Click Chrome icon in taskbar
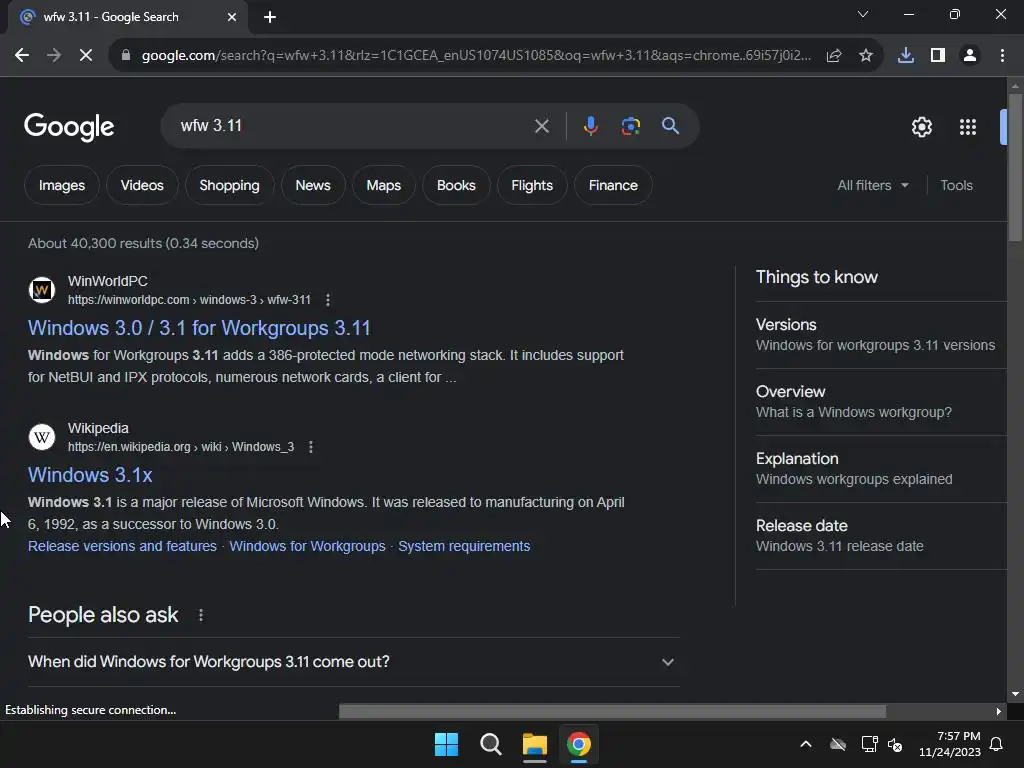Screen dimensions: 1024x768 tap(579, 744)
